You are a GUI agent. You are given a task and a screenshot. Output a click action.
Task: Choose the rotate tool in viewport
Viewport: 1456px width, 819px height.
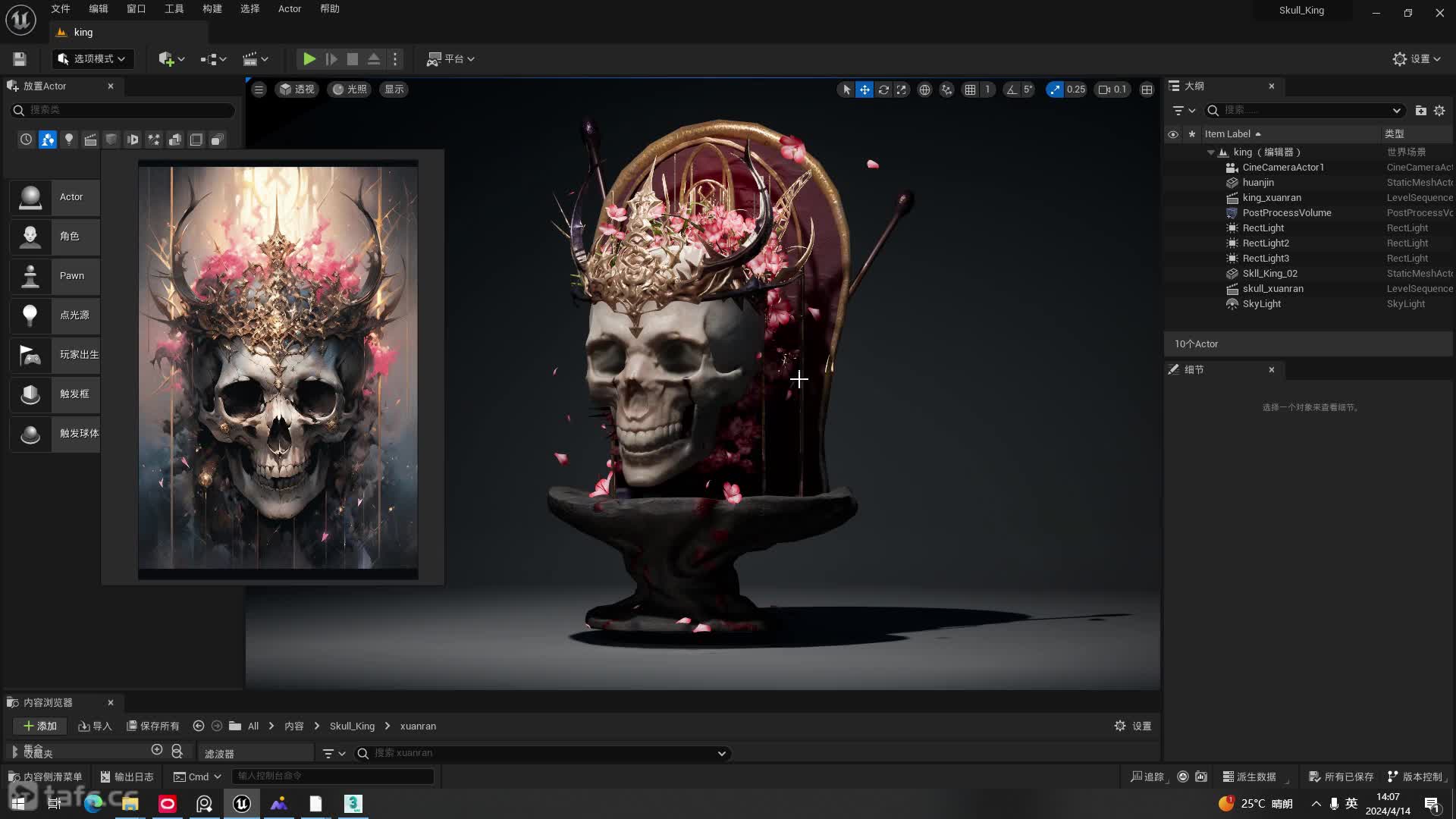pyautogui.click(x=883, y=89)
